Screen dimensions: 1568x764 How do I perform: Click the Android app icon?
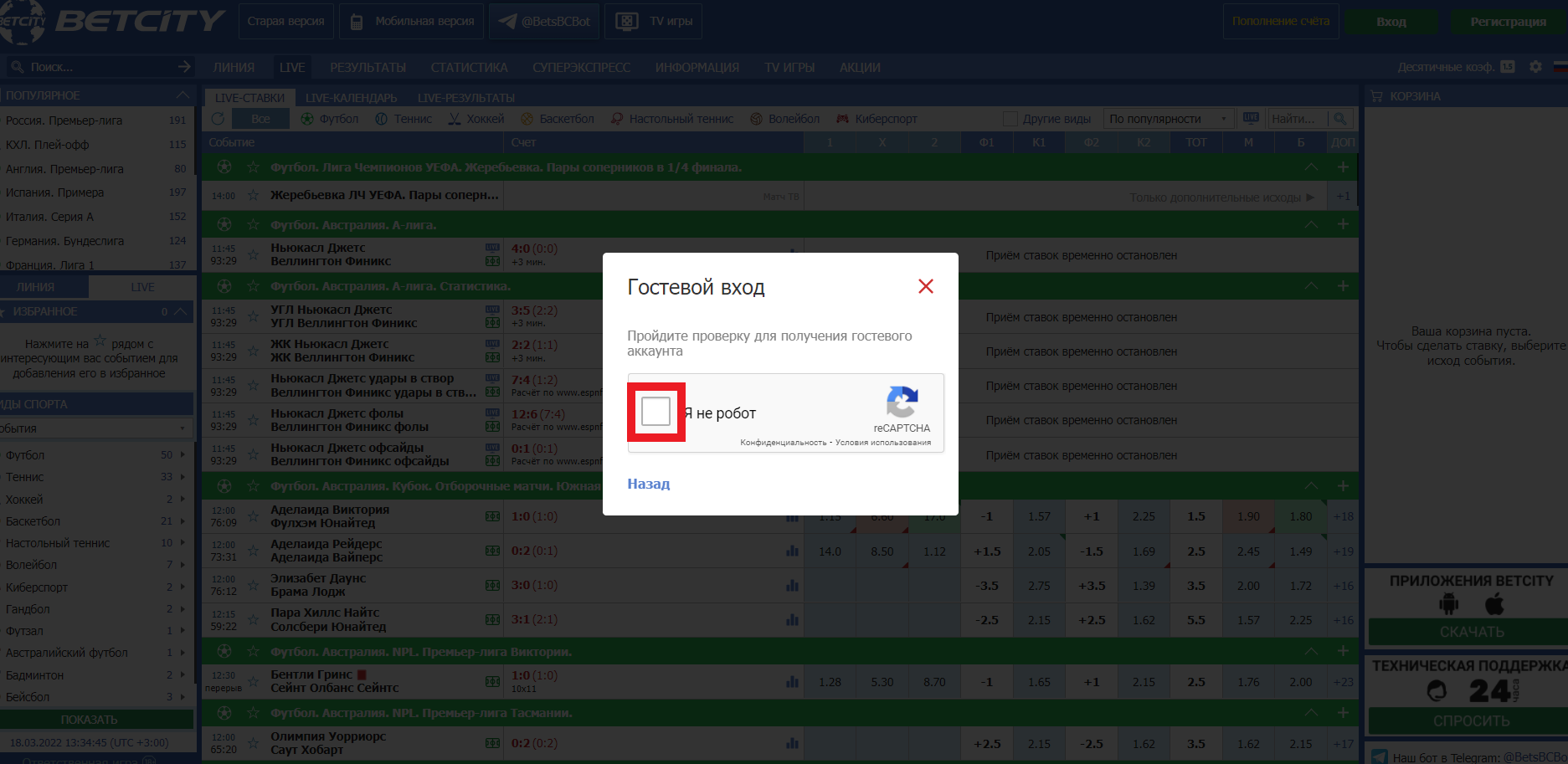click(x=1448, y=603)
